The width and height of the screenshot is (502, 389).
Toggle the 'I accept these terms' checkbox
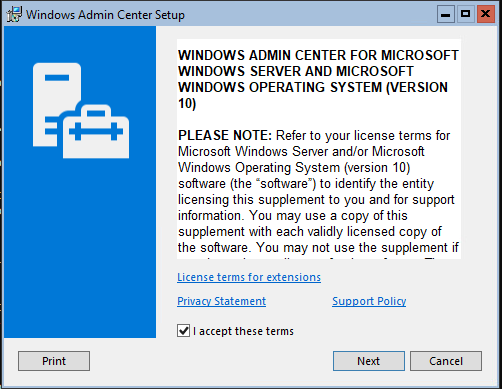pos(183,331)
